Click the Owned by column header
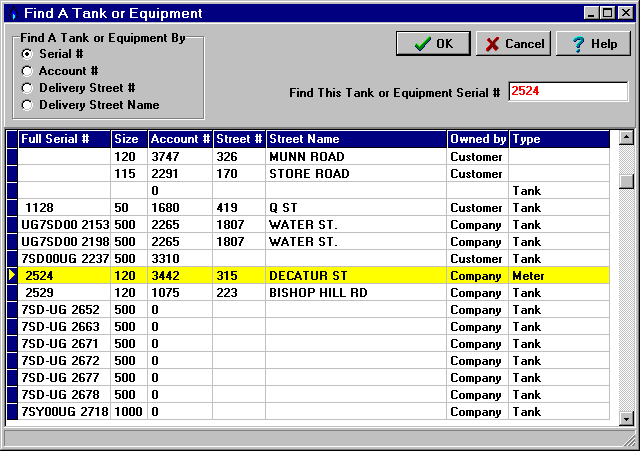 (478, 139)
